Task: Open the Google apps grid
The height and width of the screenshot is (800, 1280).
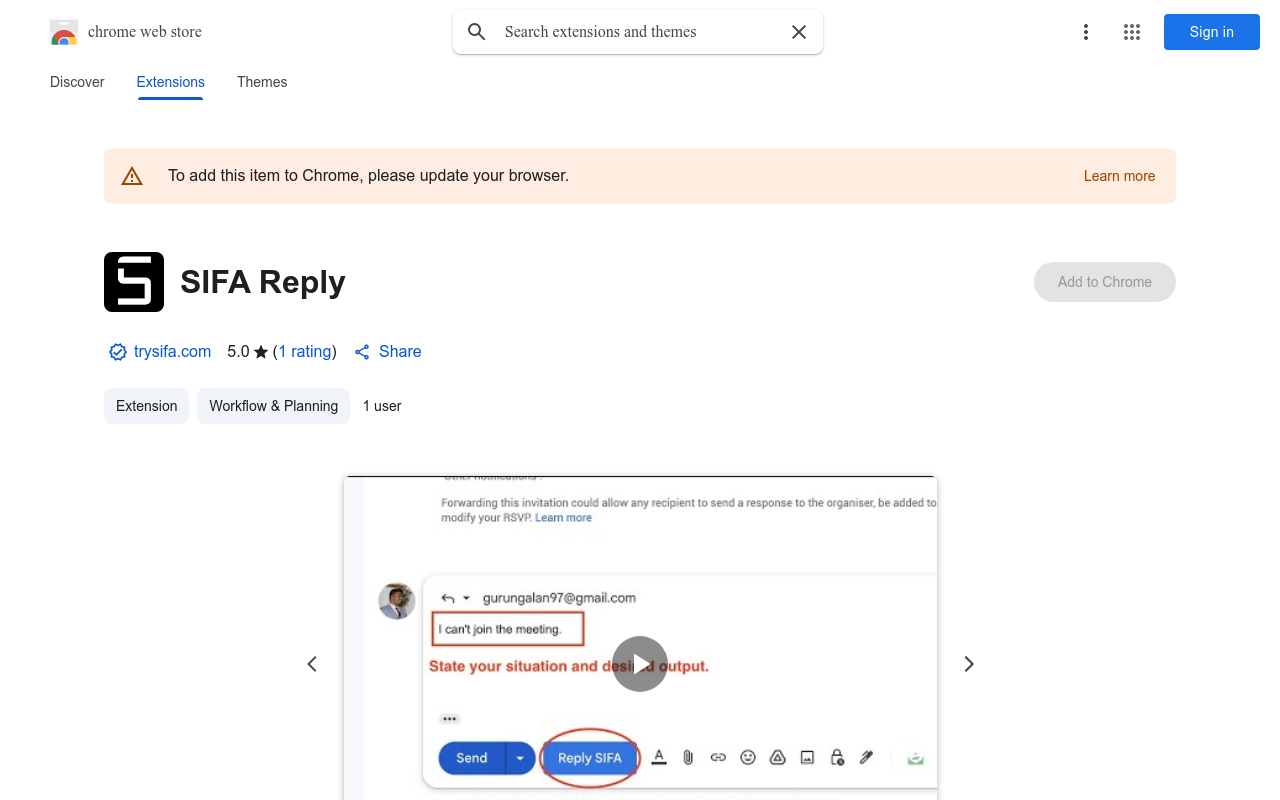Action: coord(1132,32)
